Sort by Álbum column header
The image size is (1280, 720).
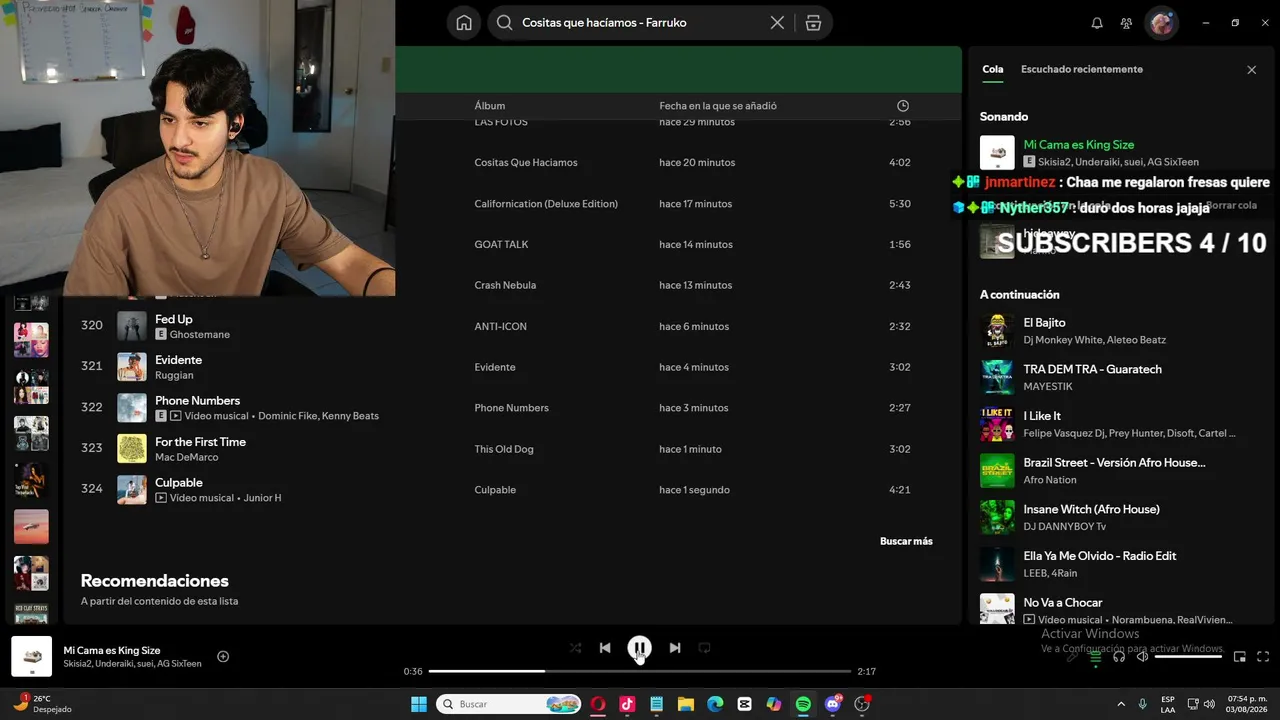[x=490, y=106]
